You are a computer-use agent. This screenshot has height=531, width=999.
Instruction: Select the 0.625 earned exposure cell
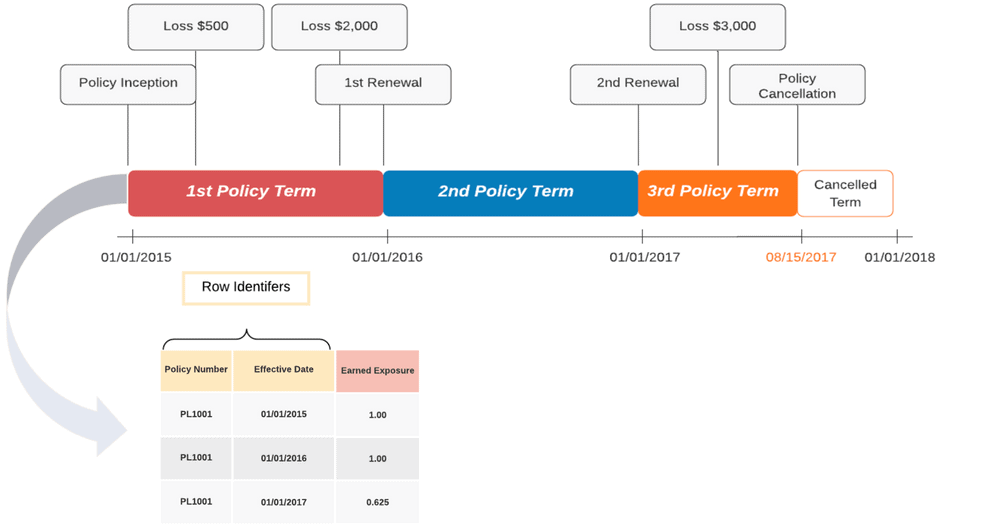[377, 502]
